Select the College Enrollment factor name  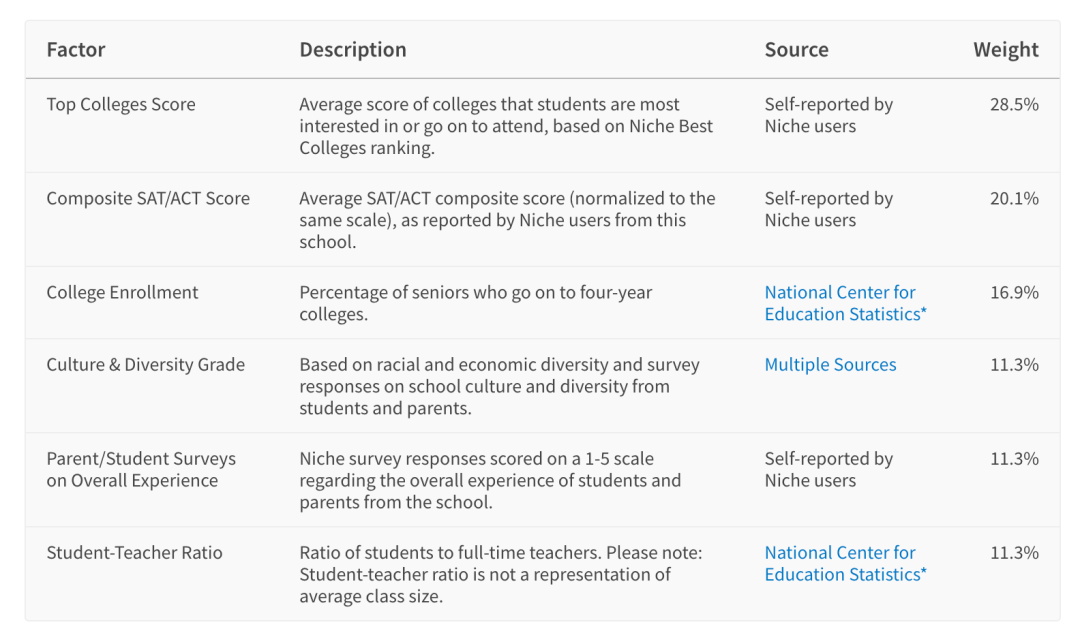click(x=122, y=292)
